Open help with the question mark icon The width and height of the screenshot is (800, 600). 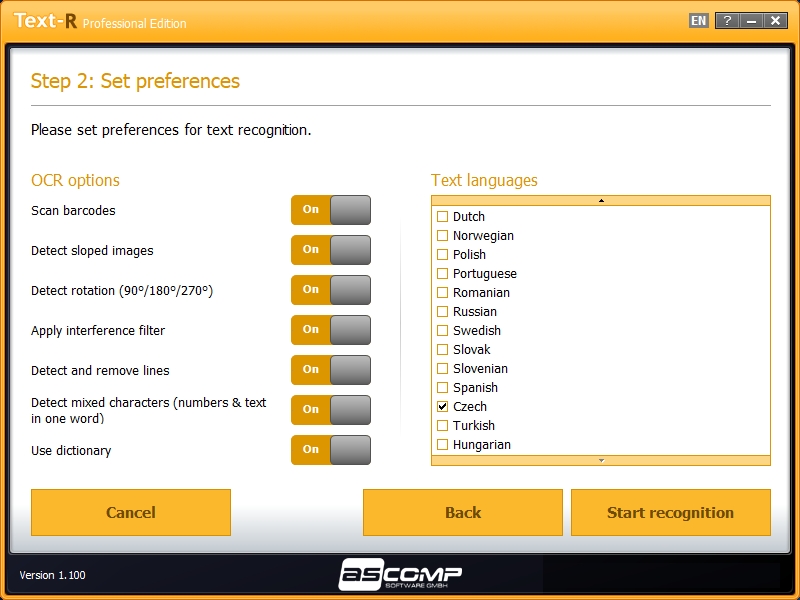coord(727,21)
